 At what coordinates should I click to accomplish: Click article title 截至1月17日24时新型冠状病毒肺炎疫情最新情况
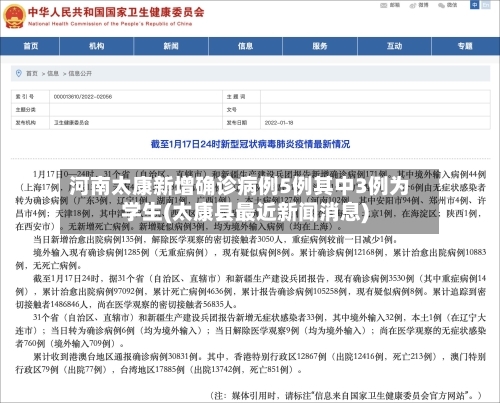pos(250,144)
